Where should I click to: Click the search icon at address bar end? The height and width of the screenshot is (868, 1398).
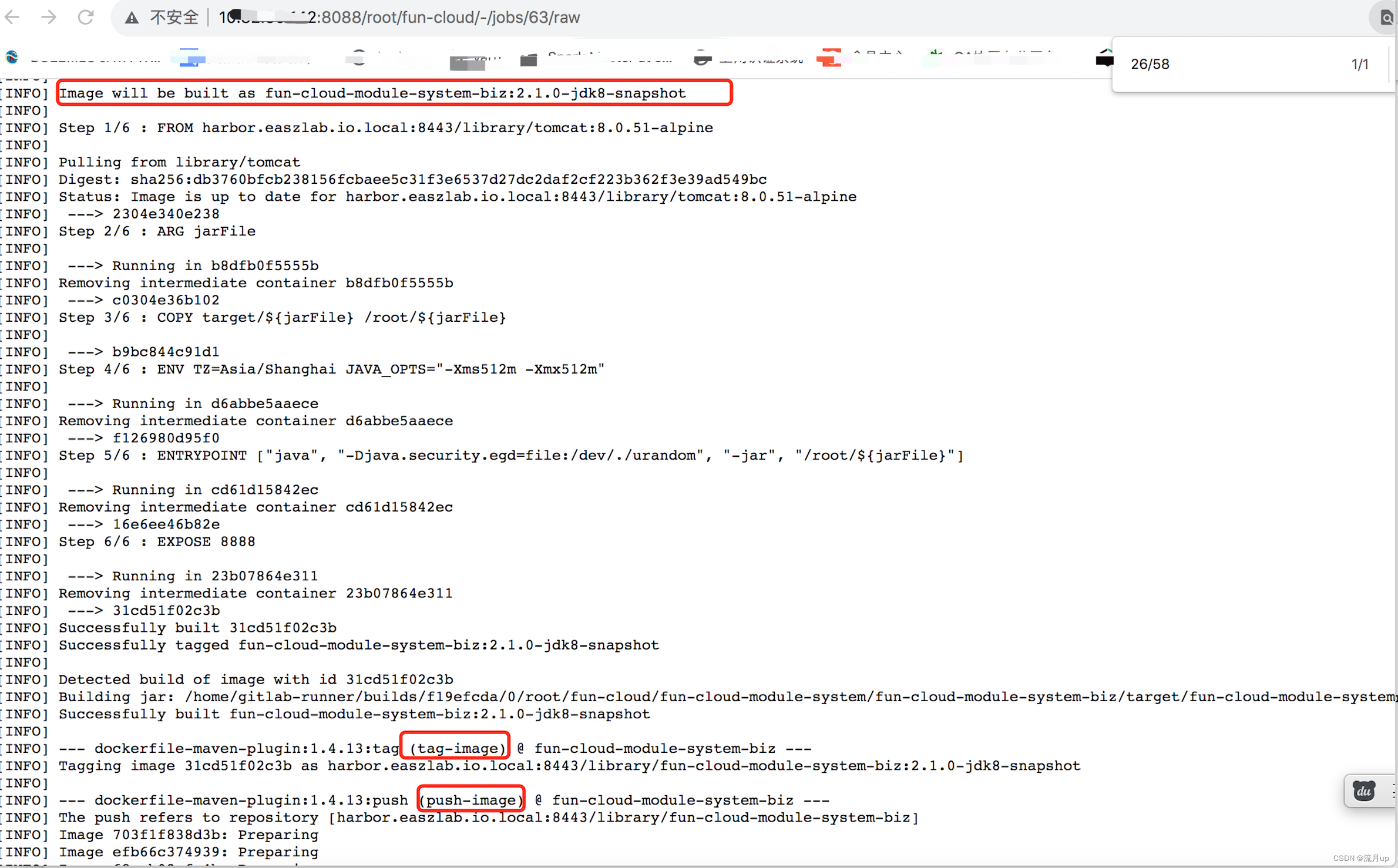[x=1386, y=18]
